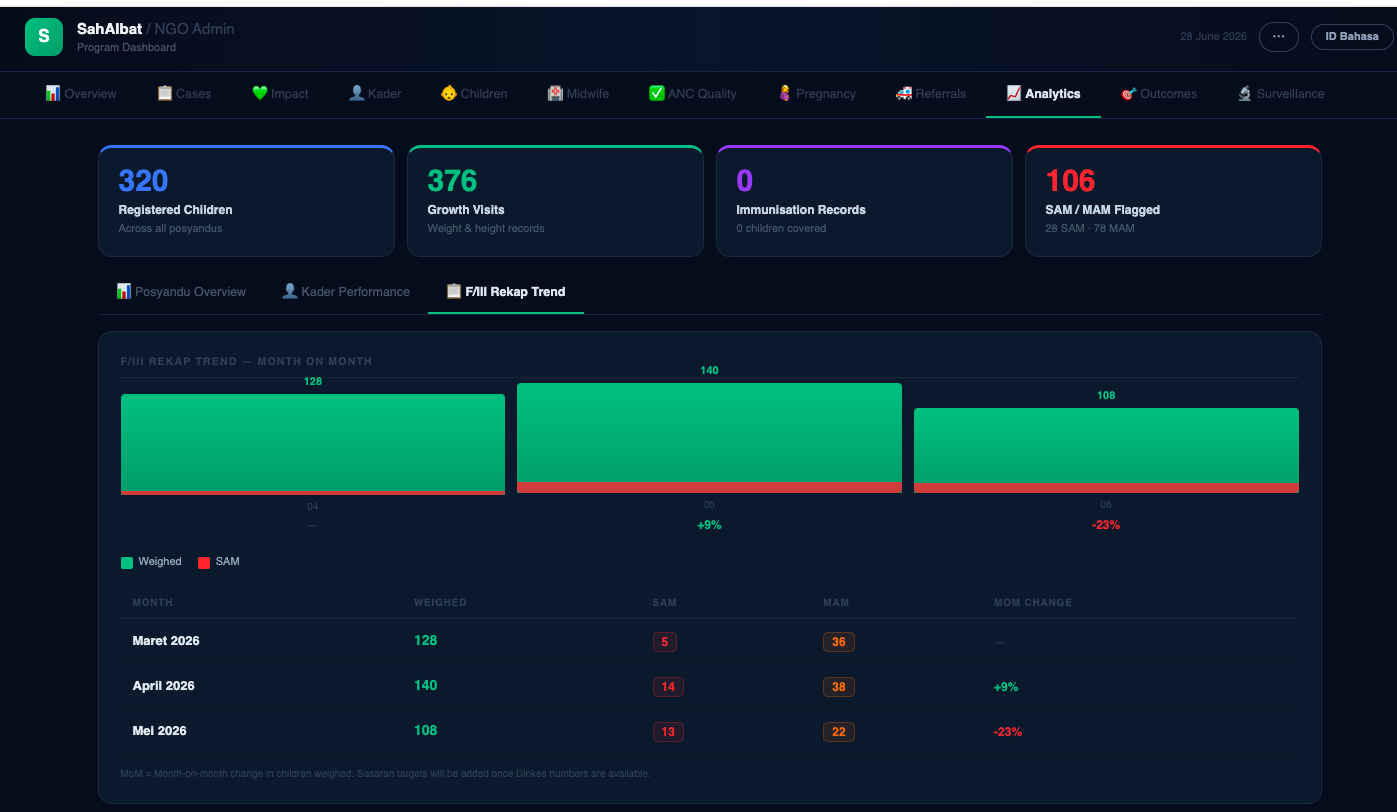Click the Kader person icon
This screenshot has height=812, width=1397.
tap(357, 93)
